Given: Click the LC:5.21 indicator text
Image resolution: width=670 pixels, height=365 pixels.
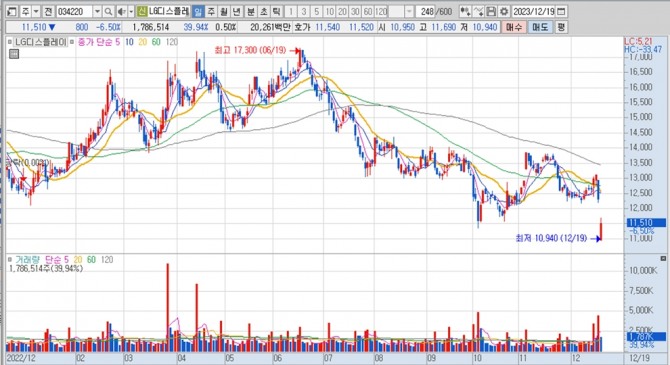Looking at the screenshot, I should point(638,41).
